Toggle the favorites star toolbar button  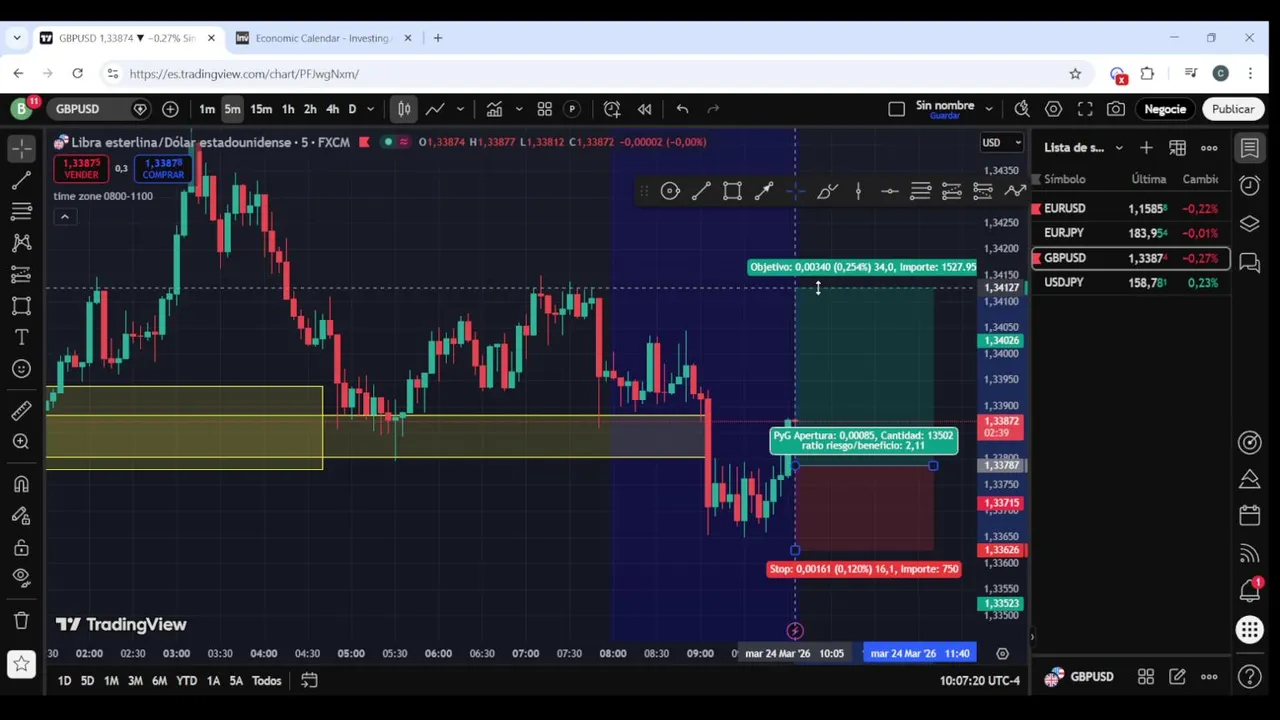pyautogui.click(x=21, y=663)
